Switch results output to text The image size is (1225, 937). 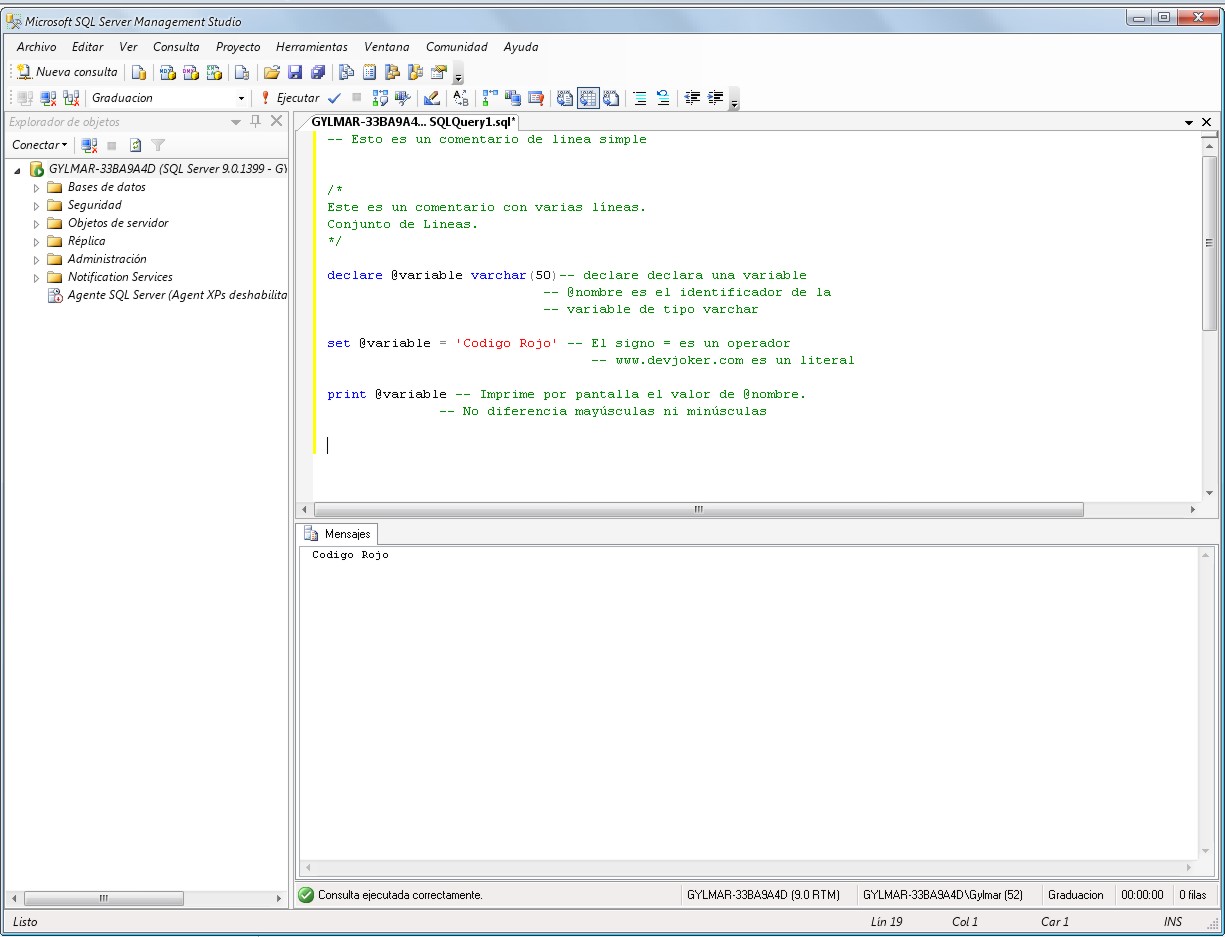(x=564, y=97)
